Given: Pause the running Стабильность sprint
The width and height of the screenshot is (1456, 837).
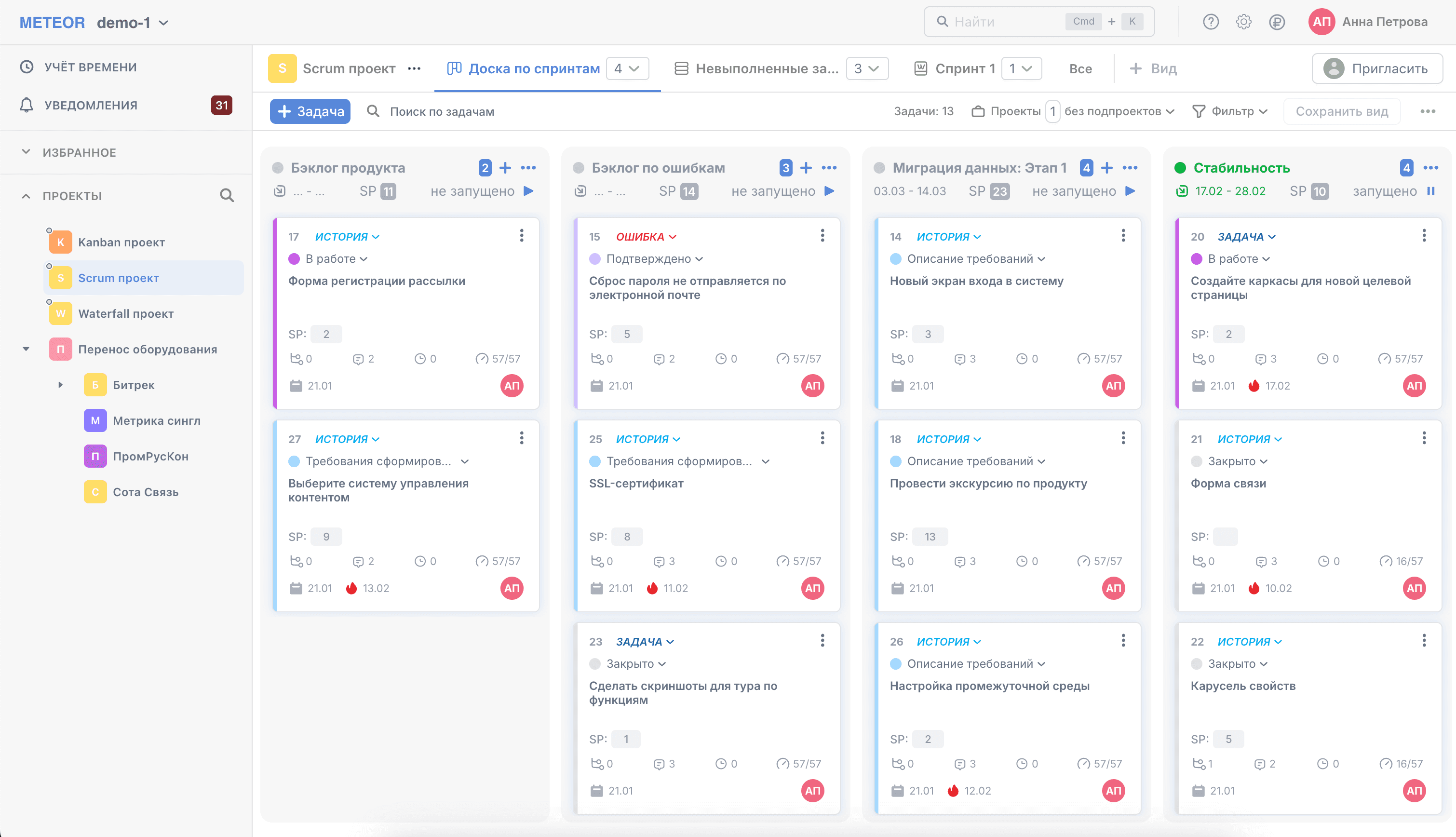Looking at the screenshot, I should coord(1431,191).
